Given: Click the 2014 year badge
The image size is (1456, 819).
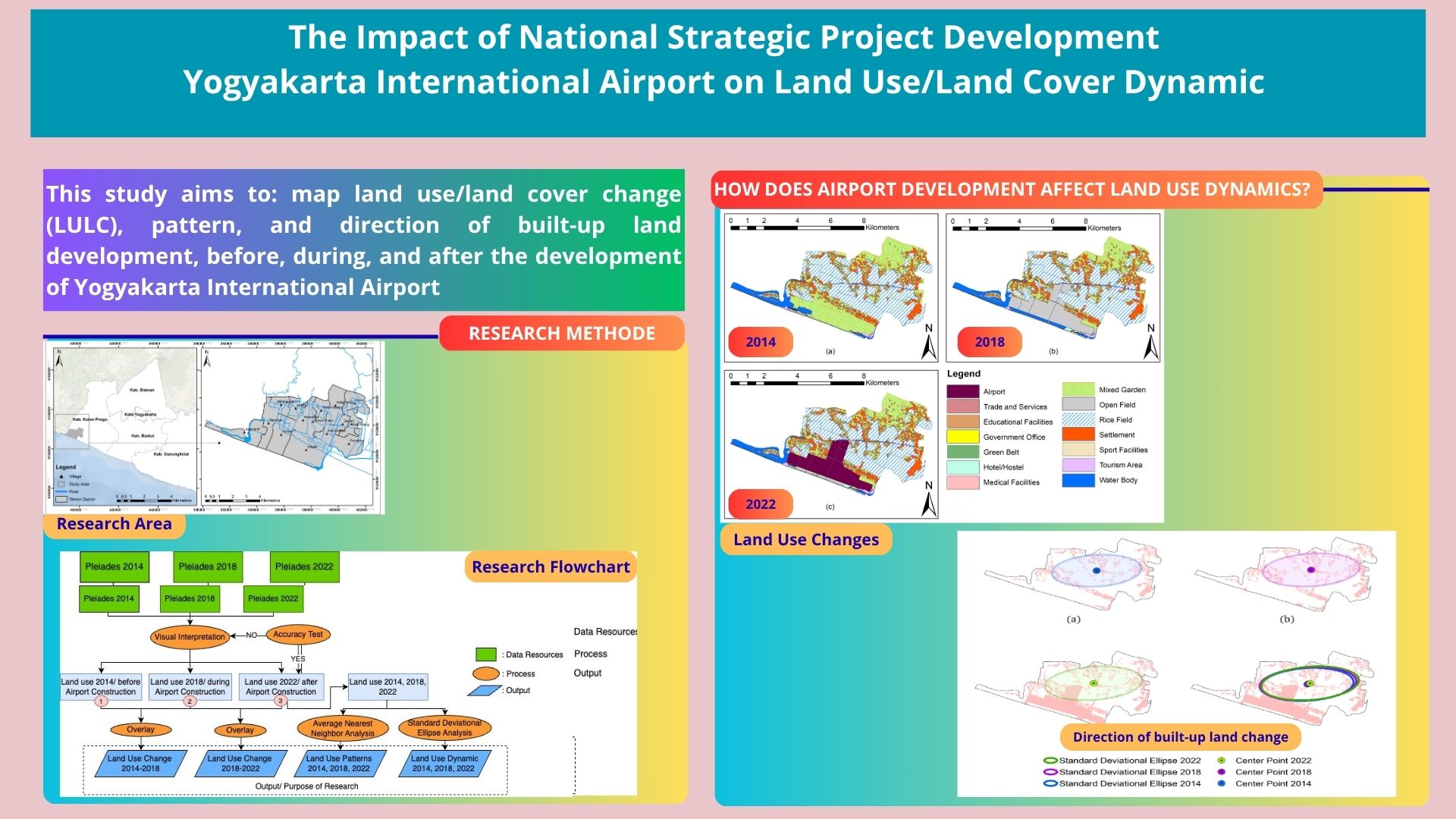Looking at the screenshot, I should click(x=760, y=342).
